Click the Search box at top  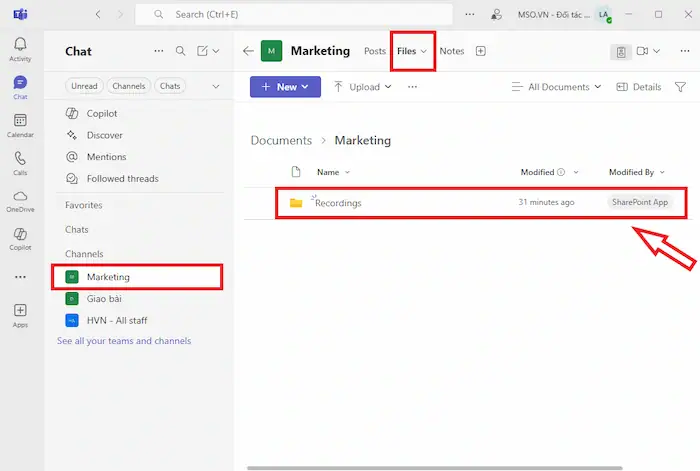(x=300, y=15)
